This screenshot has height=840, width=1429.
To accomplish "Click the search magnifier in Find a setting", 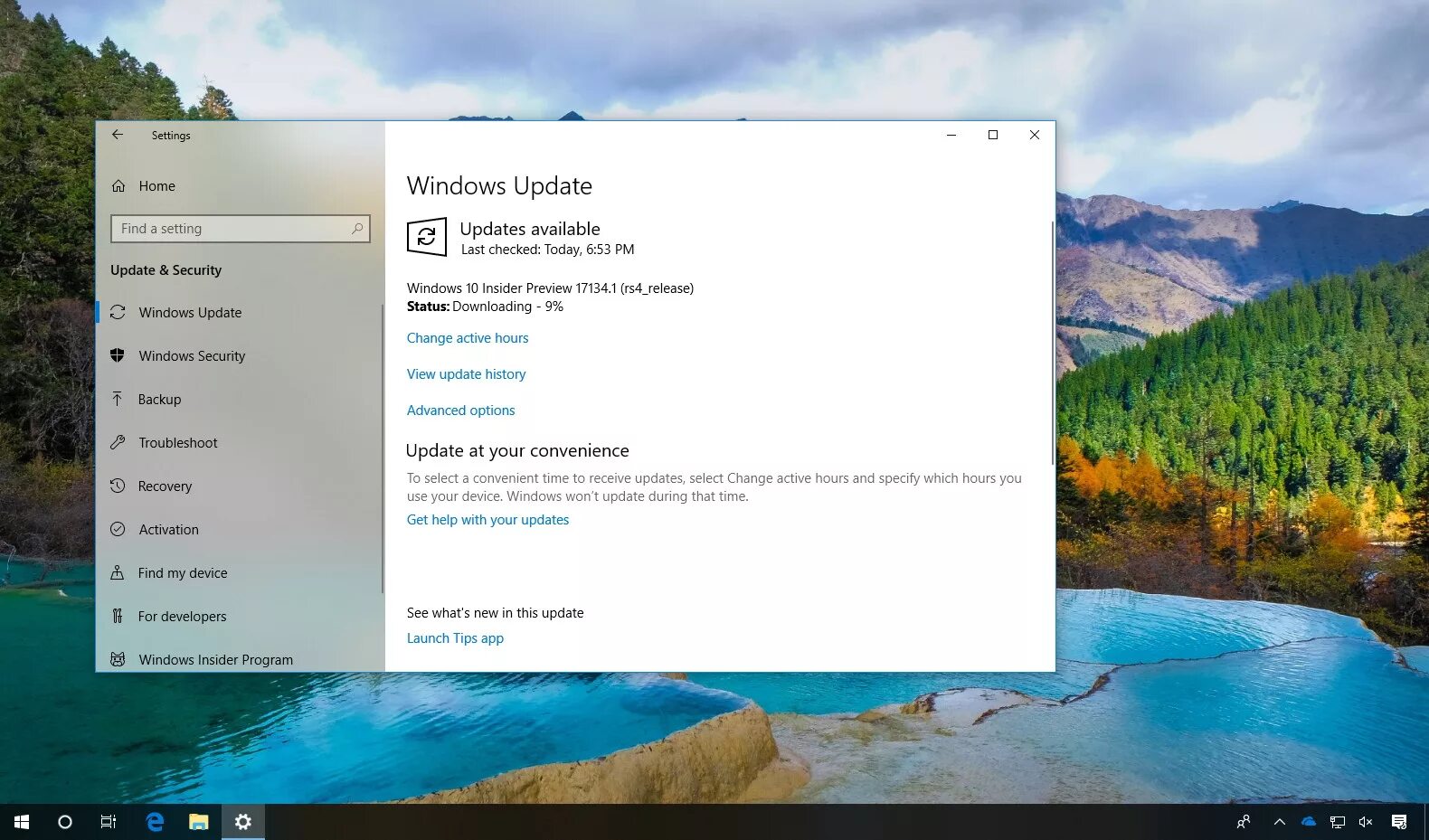I will [x=357, y=229].
